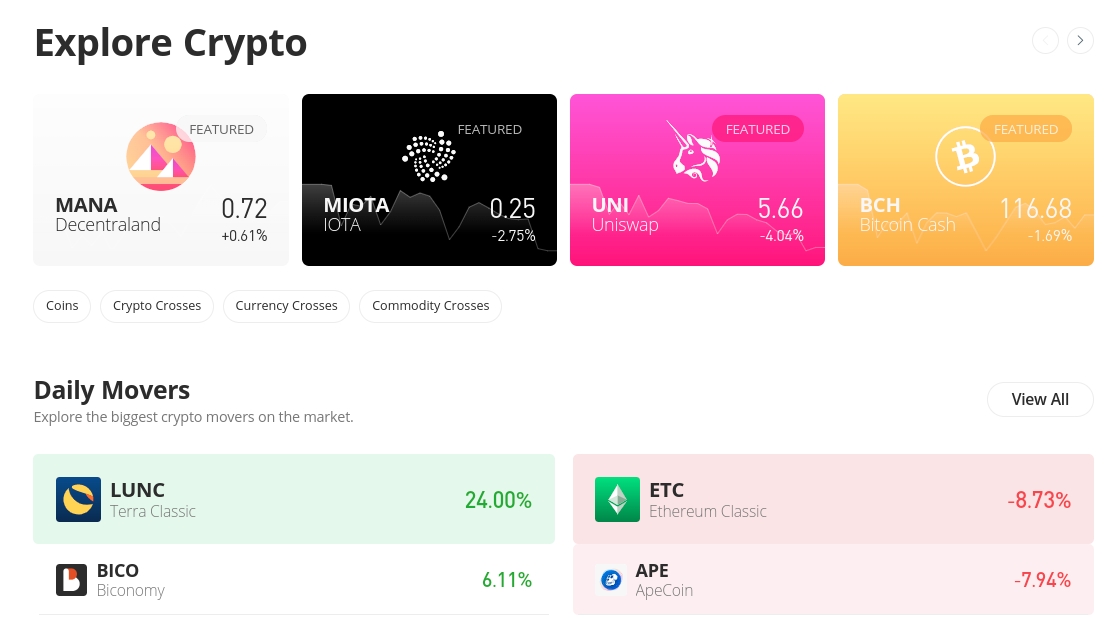Select the Ethereum Classic green diamond icon
This screenshot has height=618, width=1117.
click(617, 499)
